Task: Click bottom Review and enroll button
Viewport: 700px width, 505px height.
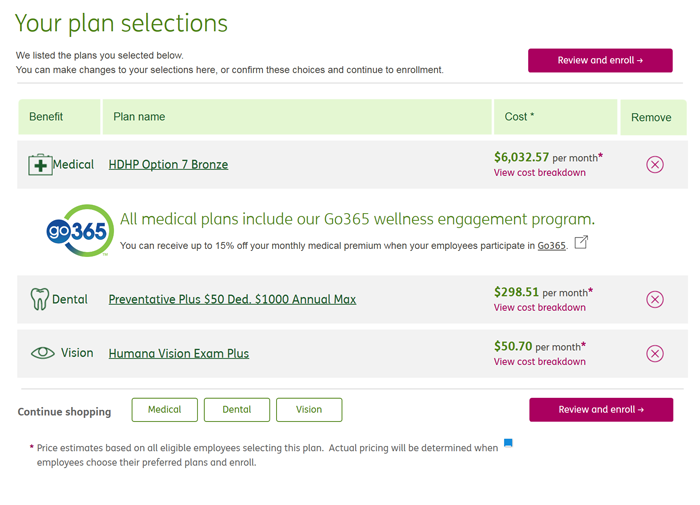Action: 601,409
